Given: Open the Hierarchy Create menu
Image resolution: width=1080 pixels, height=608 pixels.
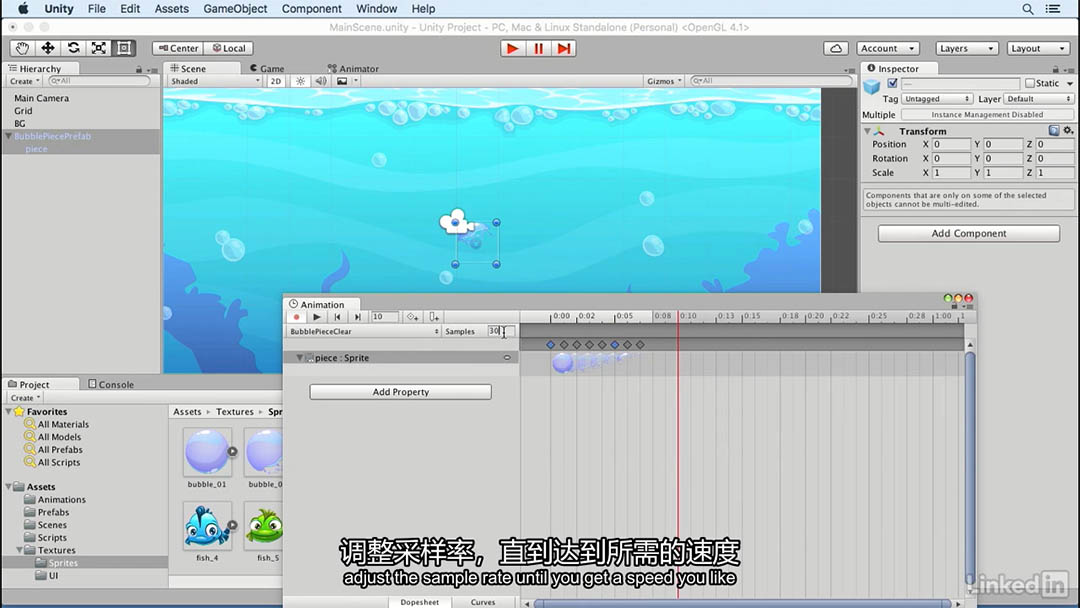Looking at the screenshot, I should tap(24, 81).
